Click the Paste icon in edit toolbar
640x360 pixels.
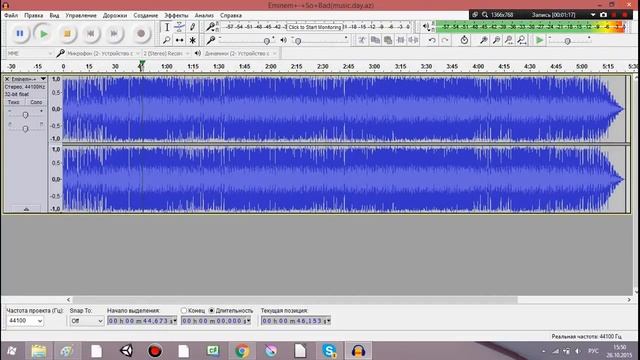(x=388, y=40)
